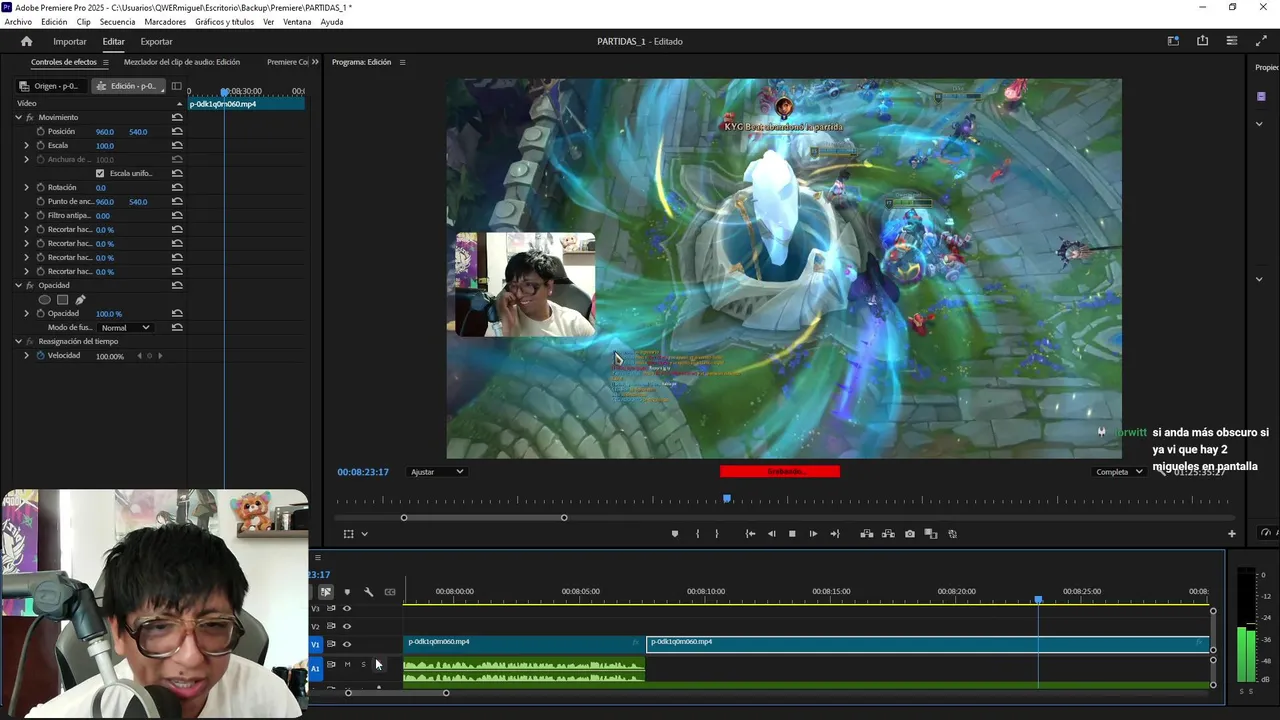Reset the Rotación parameter
This screenshot has width=1280, height=720.
[177, 187]
